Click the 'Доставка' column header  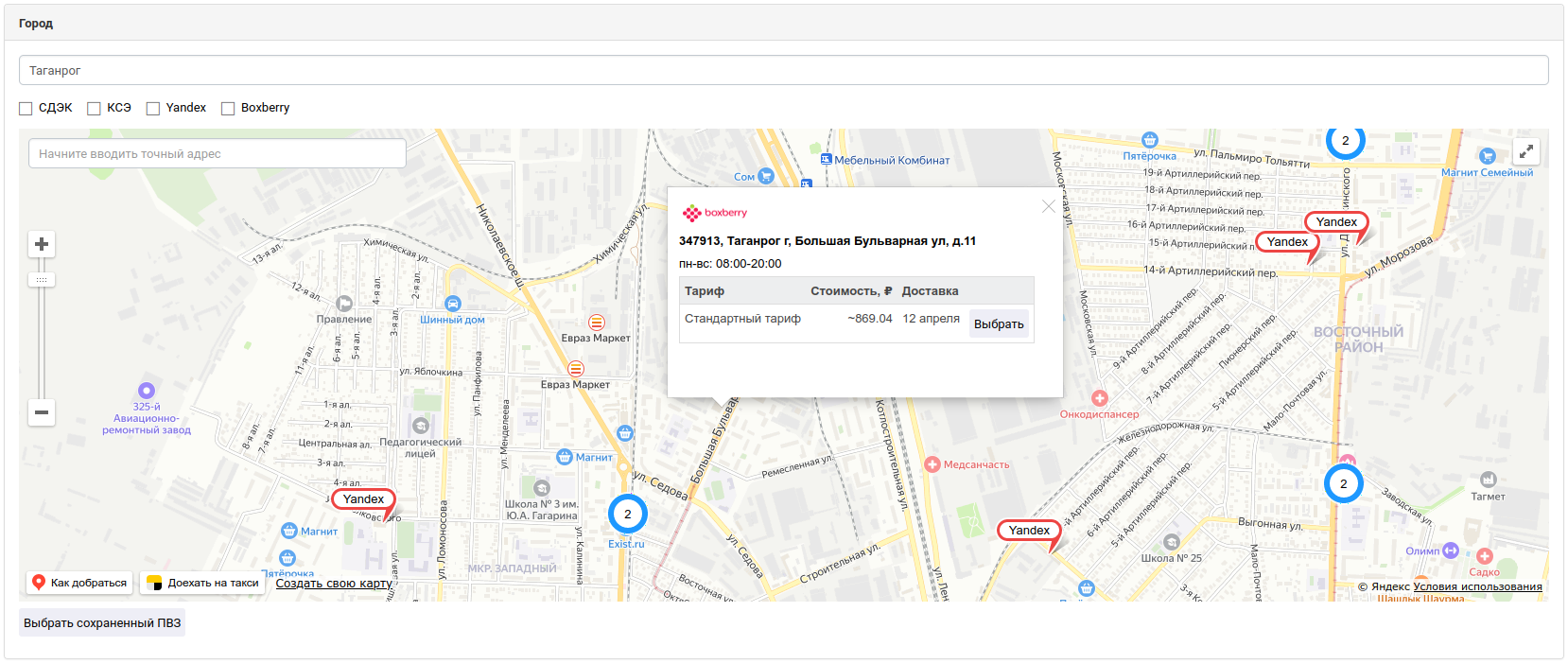930,291
